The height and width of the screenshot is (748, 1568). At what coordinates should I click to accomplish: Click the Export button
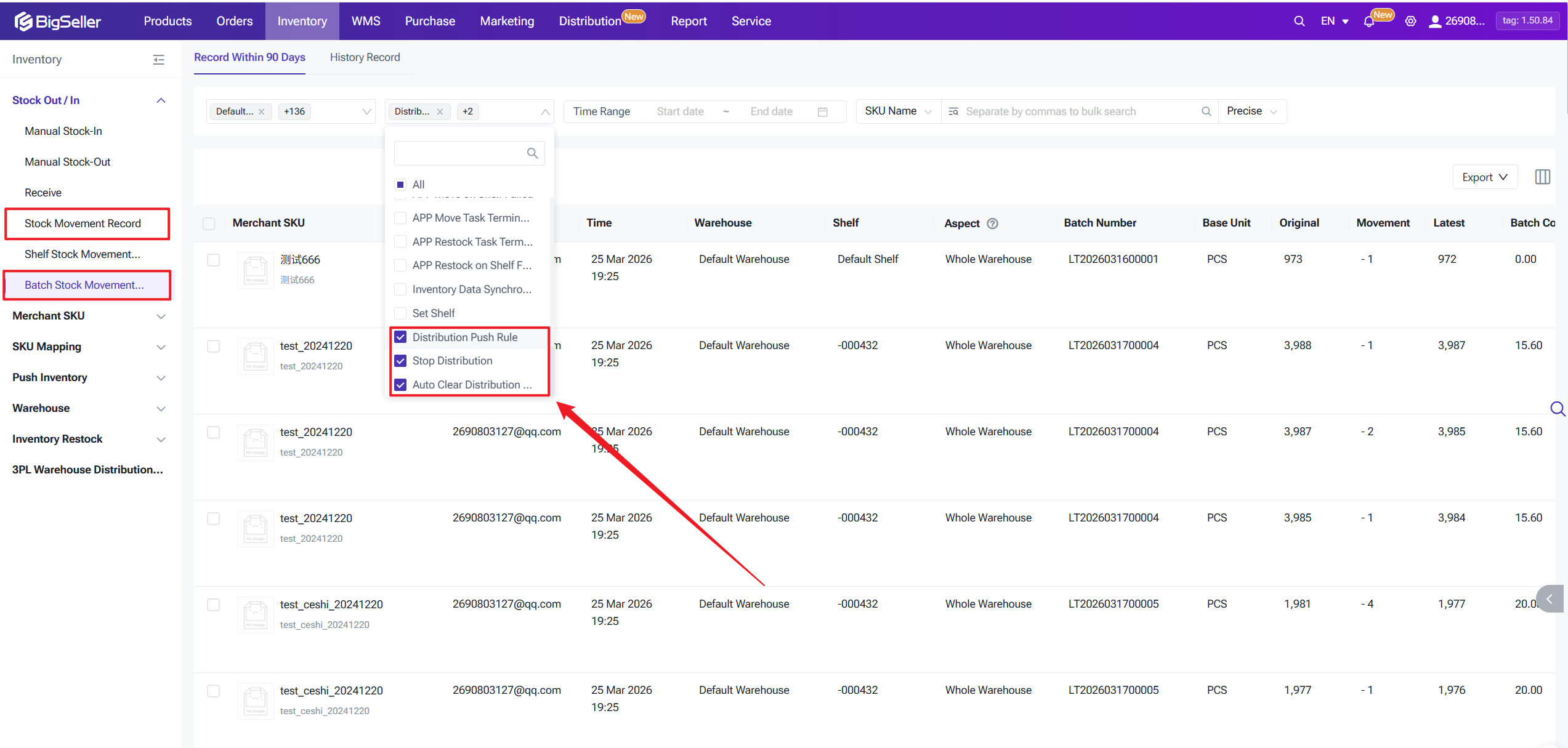pyautogui.click(x=1484, y=177)
